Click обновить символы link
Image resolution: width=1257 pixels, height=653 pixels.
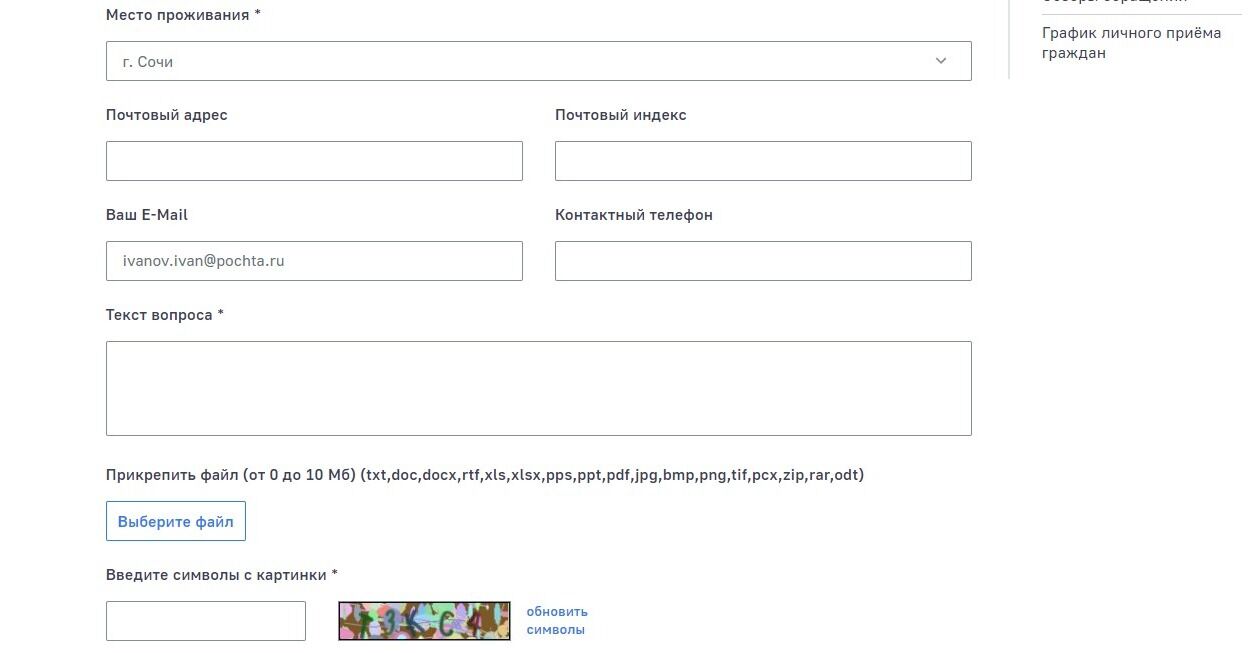(x=557, y=621)
